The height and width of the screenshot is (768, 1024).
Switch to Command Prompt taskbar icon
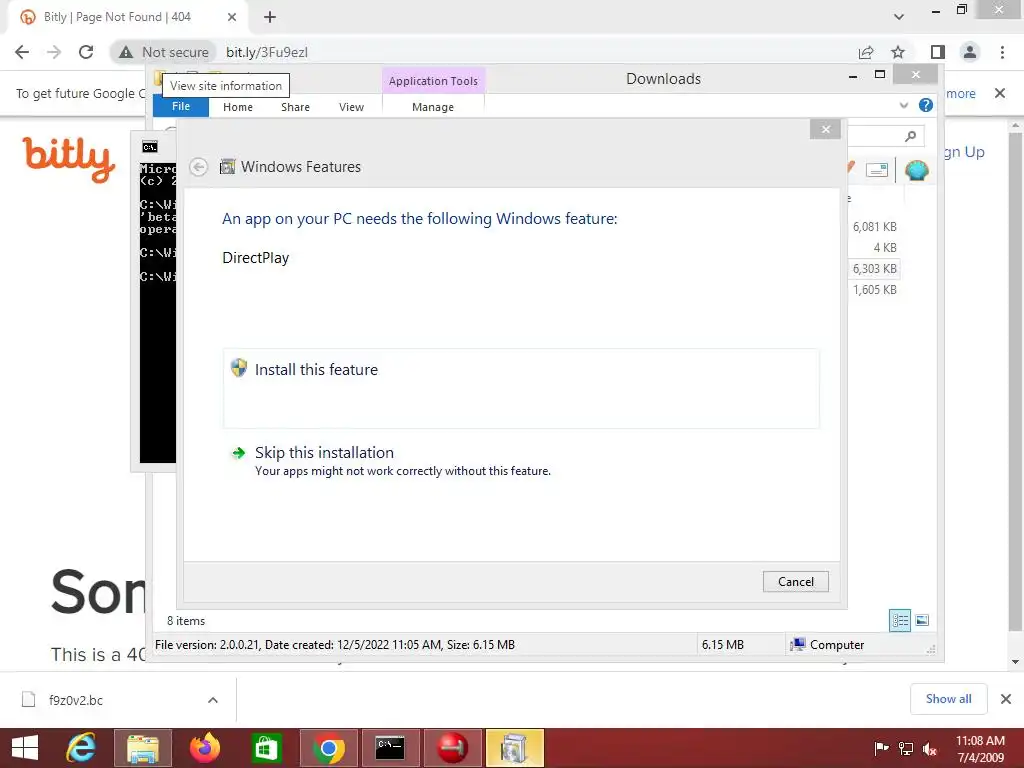click(x=390, y=748)
